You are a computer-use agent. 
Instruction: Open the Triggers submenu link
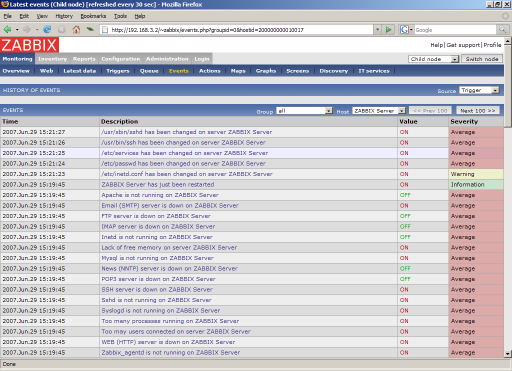tap(118, 71)
